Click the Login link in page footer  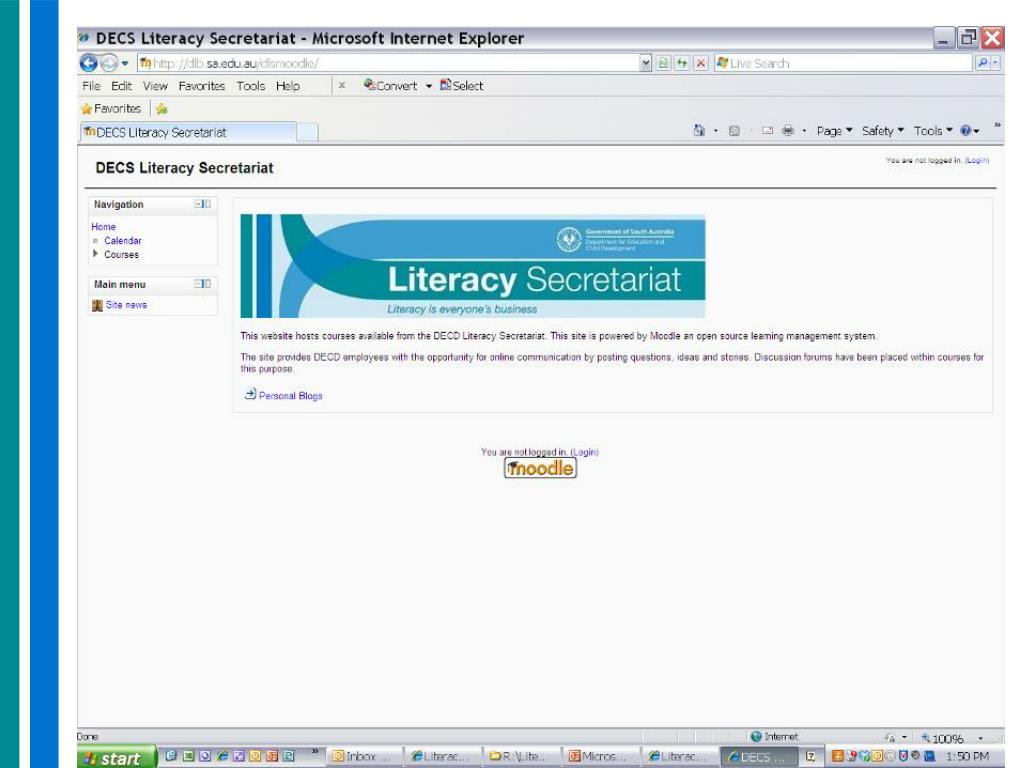pyautogui.click(x=584, y=452)
